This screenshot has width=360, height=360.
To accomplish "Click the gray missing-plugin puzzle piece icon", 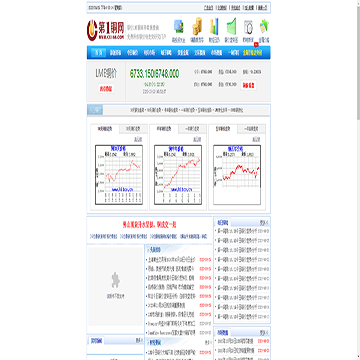I will (115, 280).
